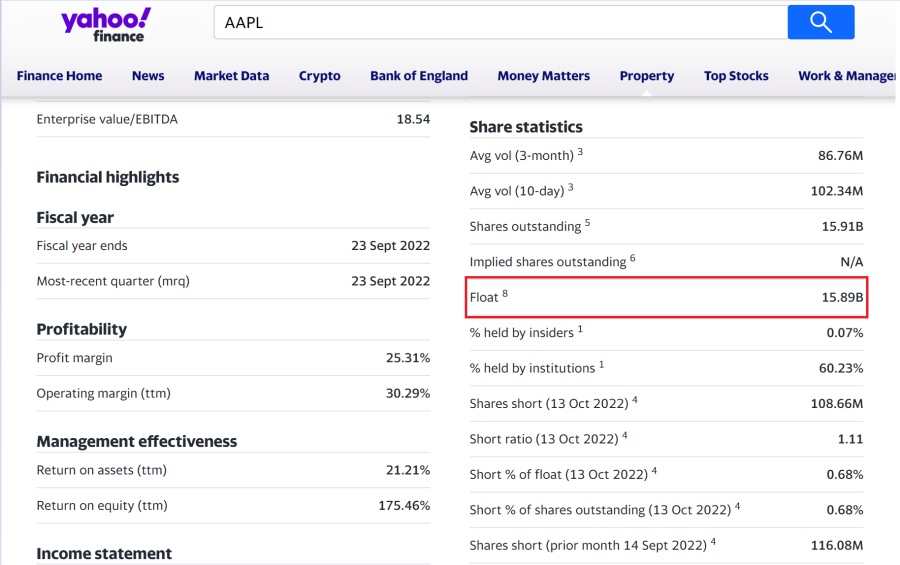Click the Shares outstanding label with footnote 5
Viewport: 900px width, 565px height.
click(530, 226)
